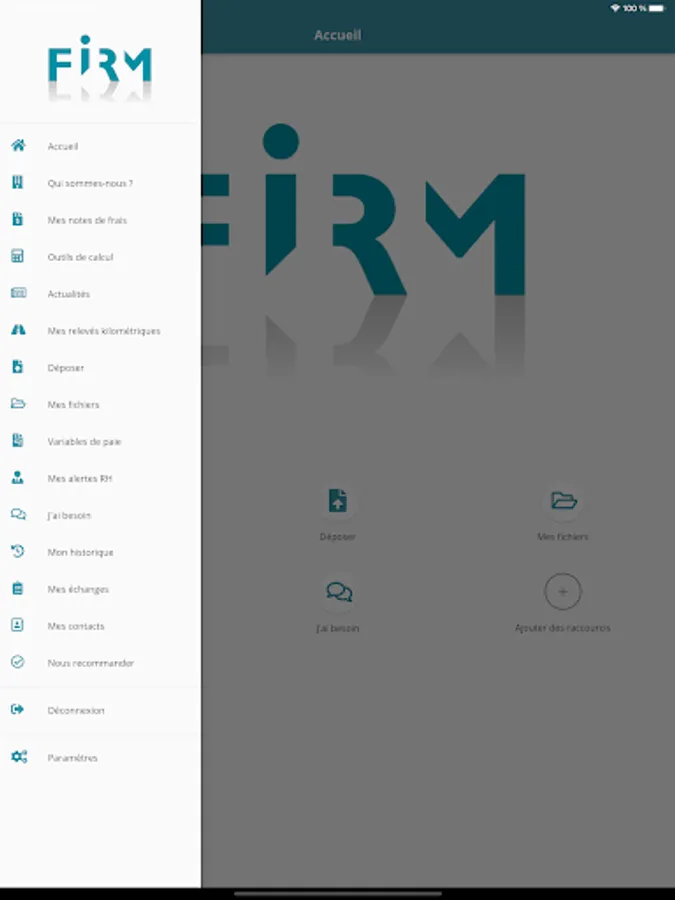675x900 pixels.
Task: Click the Mes fichiers label under home shortcut
Action: [563, 537]
